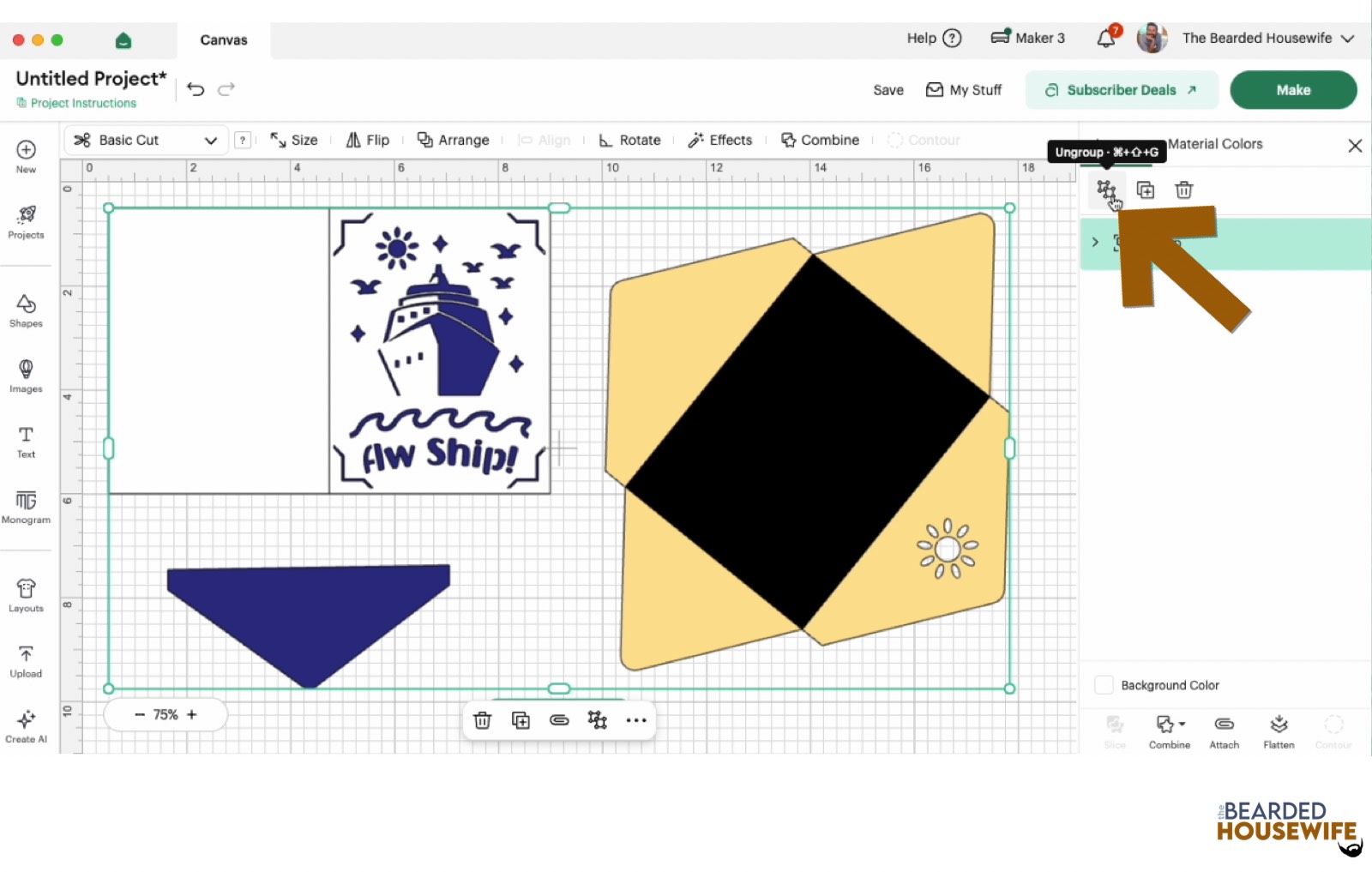Open My Stuff
This screenshot has width=1372, height=872.
(x=964, y=90)
